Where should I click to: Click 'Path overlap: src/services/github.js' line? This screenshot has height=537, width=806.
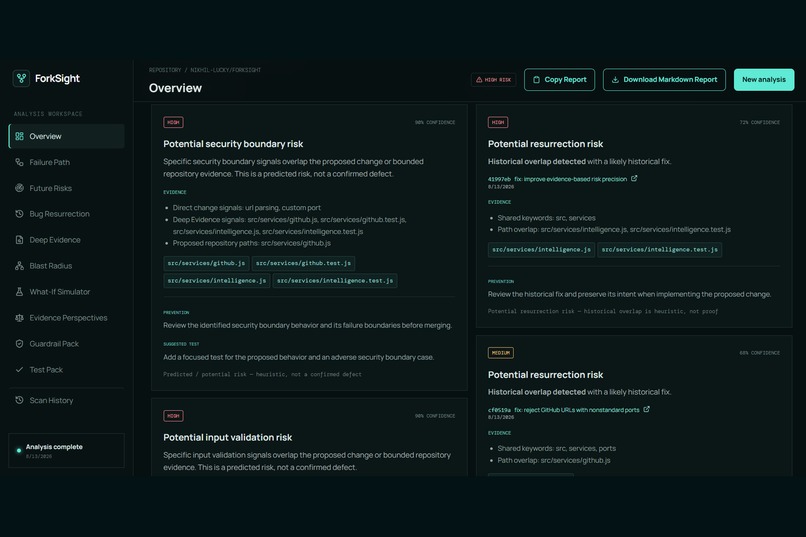click(554, 460)
